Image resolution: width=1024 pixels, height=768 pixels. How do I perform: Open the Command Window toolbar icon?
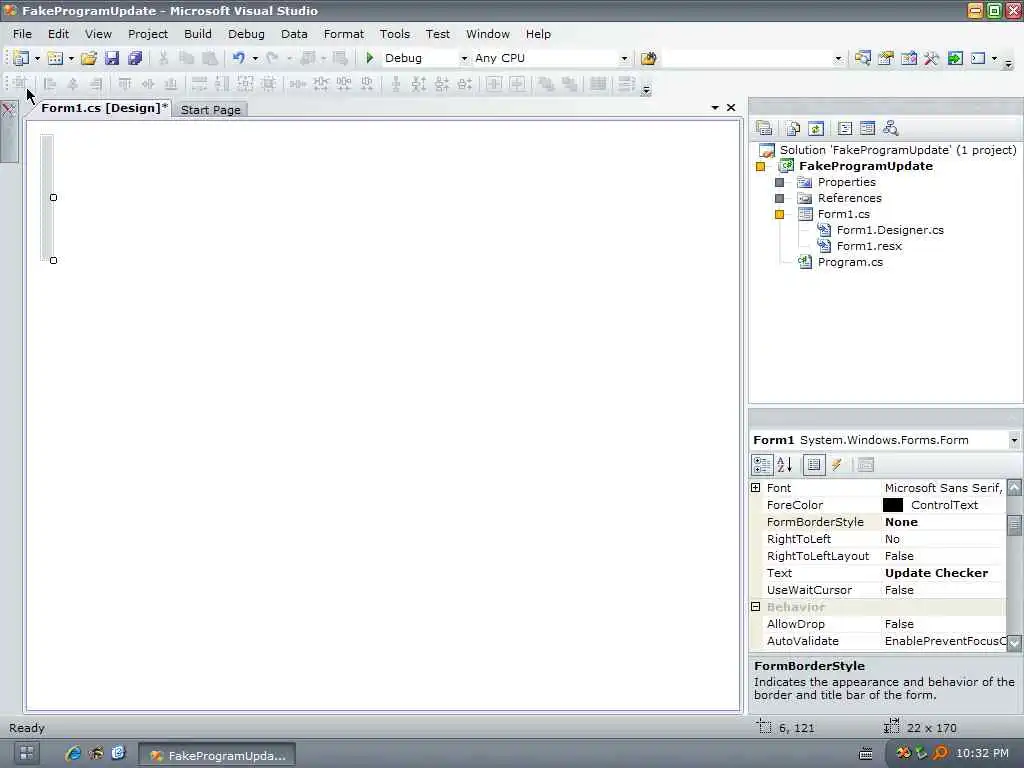coord(978,58)
